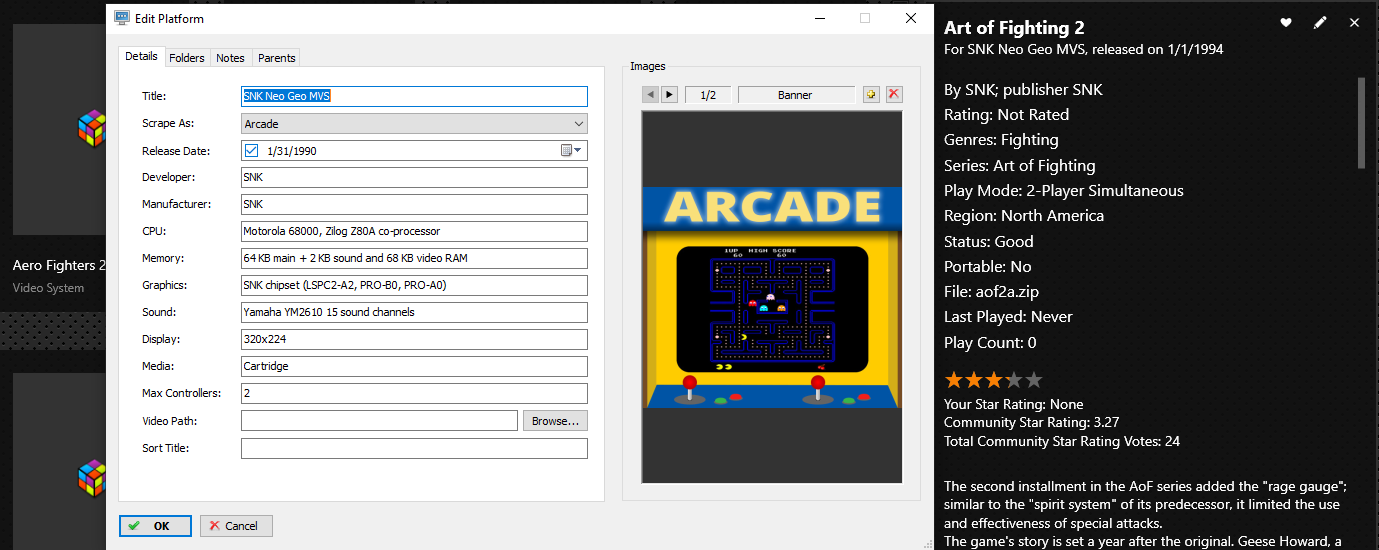The width and height of the screenshot is (1379, 550).
Task: Click the Edit Platform window icon
Action: [122, 18]
